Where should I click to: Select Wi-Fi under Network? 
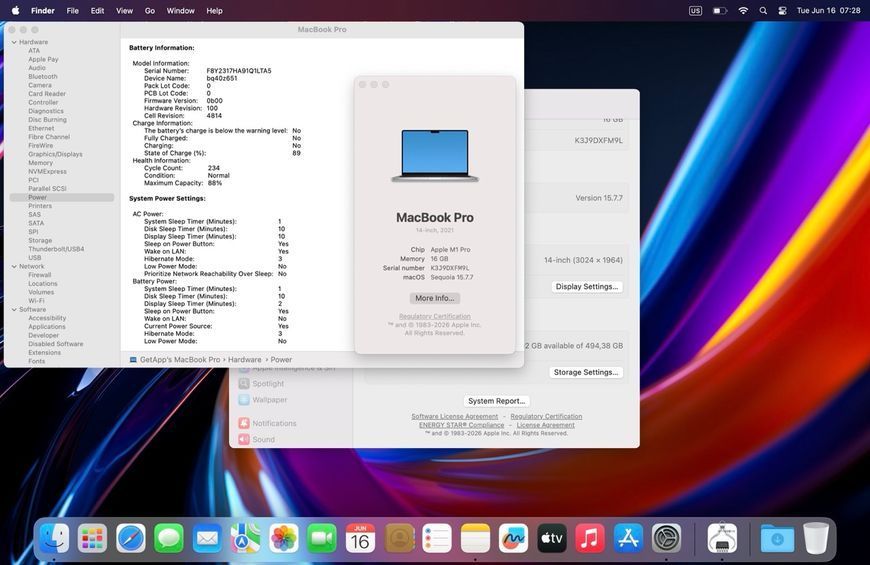(x=36, y=301)
